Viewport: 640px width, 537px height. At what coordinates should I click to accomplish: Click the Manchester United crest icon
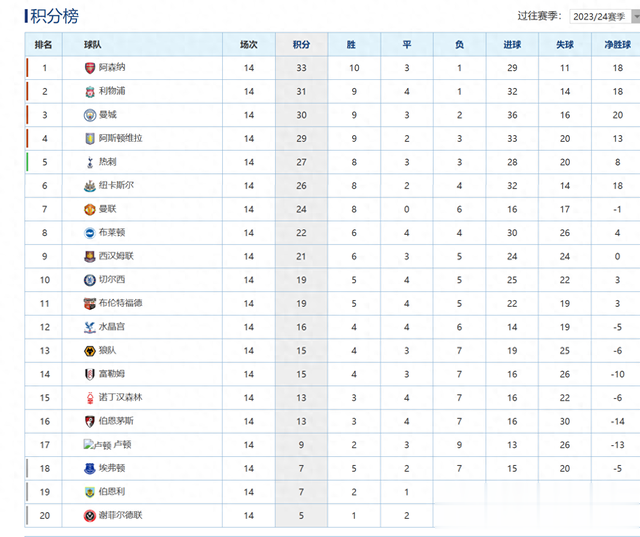[x=90, y=209]
